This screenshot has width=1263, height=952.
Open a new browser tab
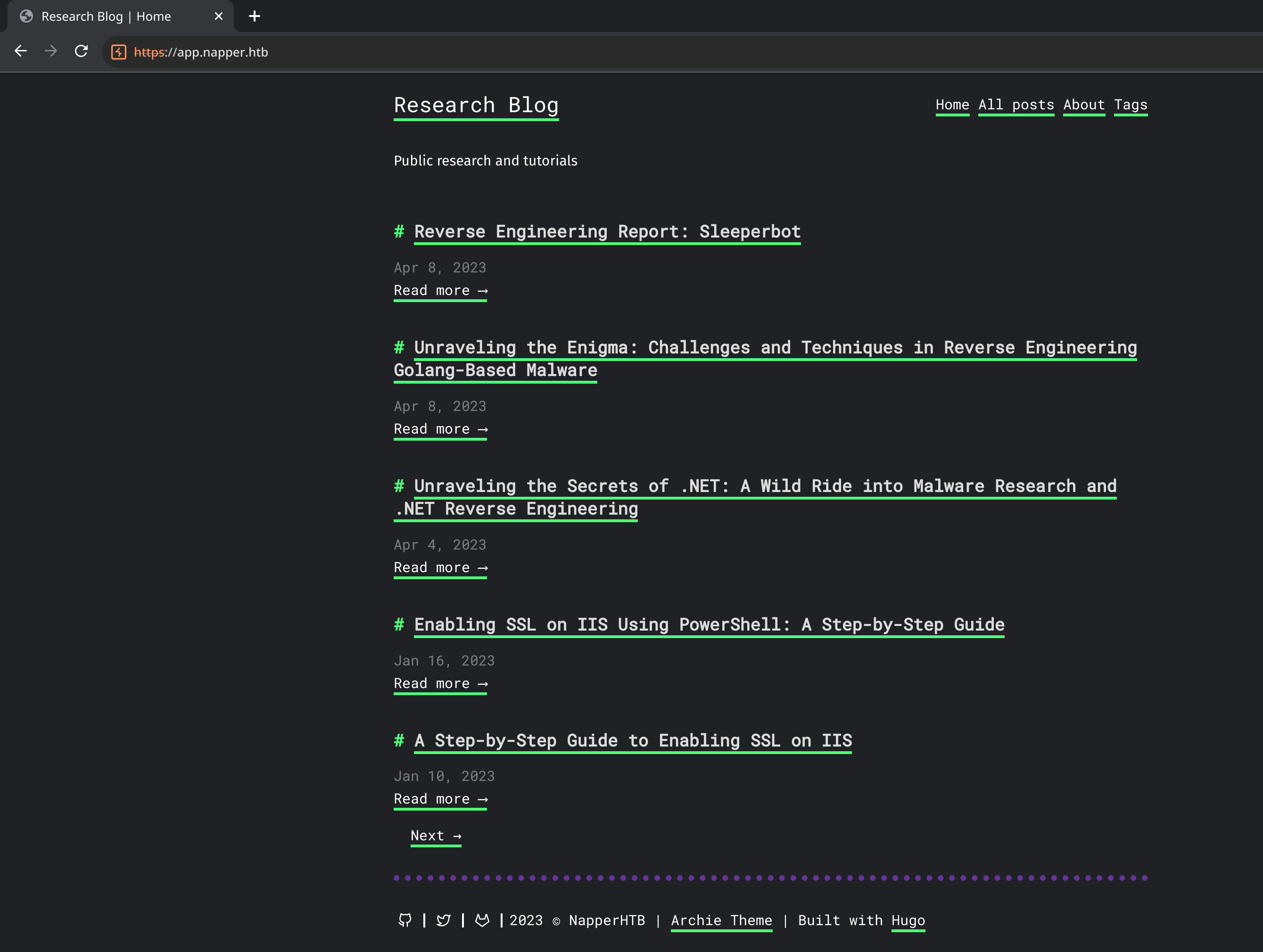point(255,16)
